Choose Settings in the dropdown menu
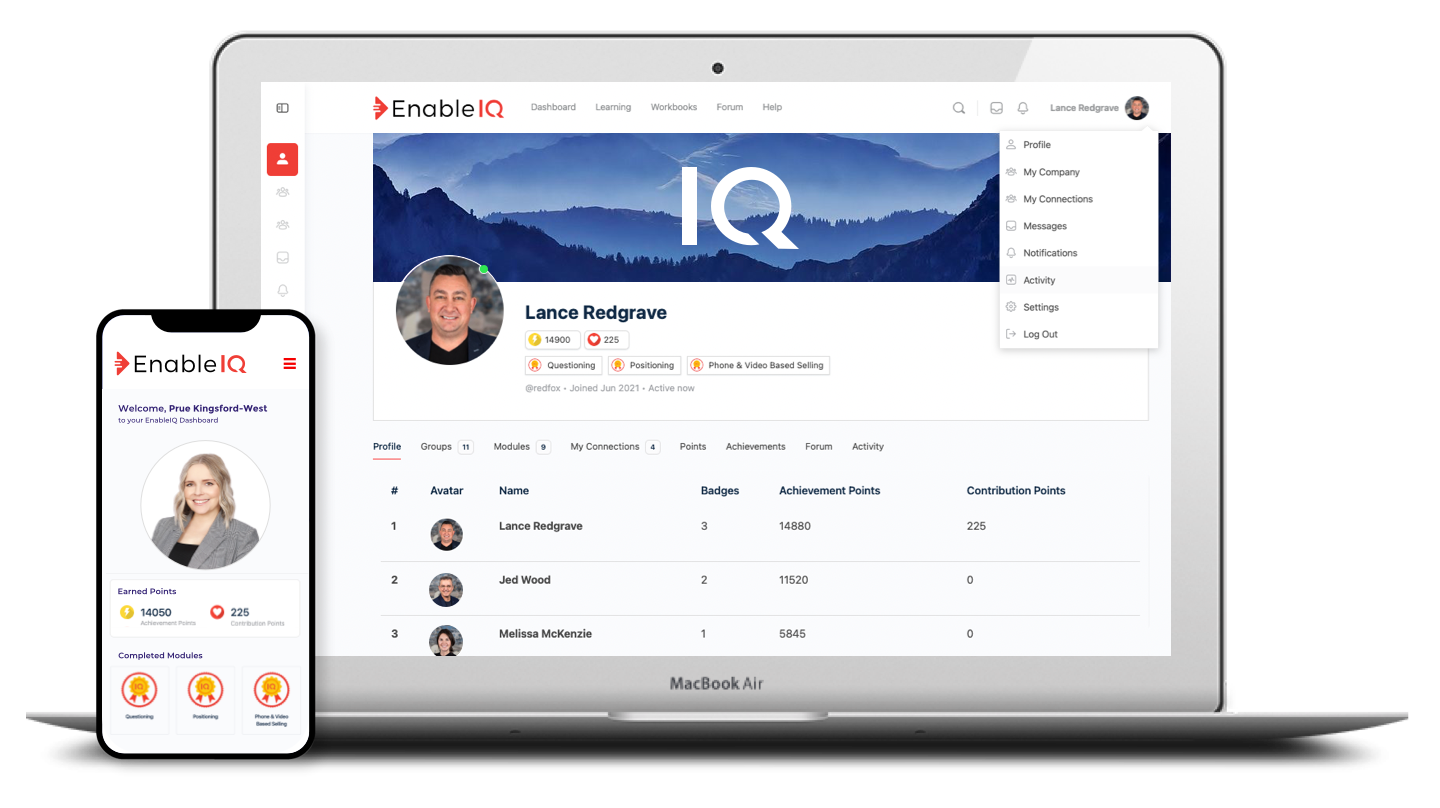The height and width of the screenshot is (808, 1440). (x=1041, y=307)
